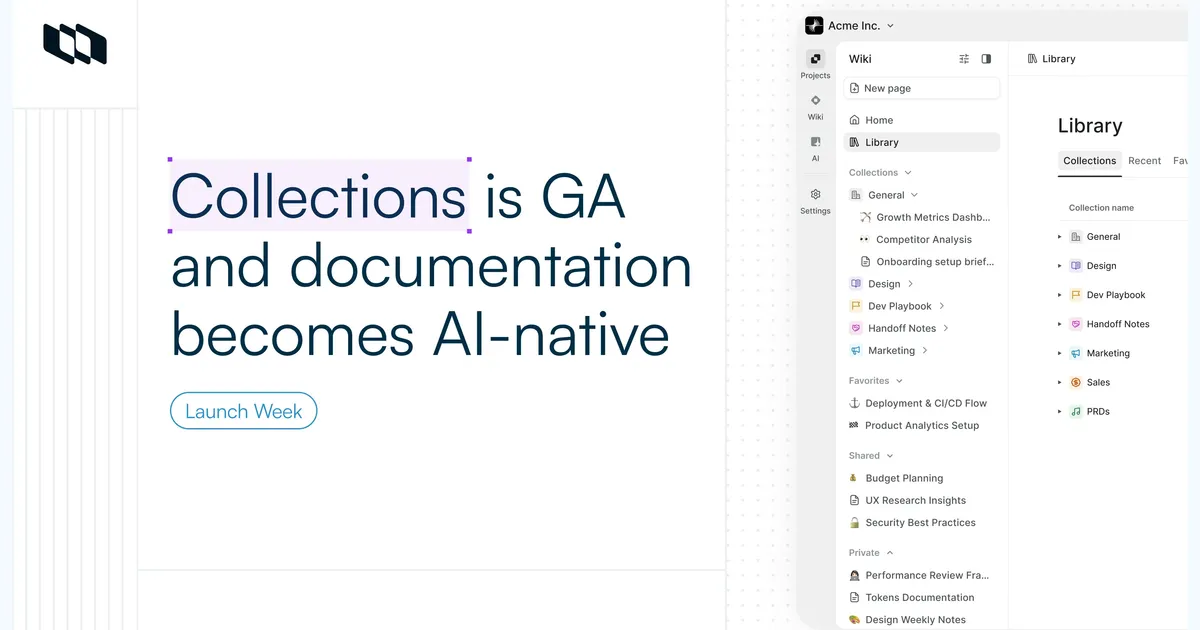1200x630 pixels.
Task: Switch to the Collections tab in Library
Action: tap(1089, 161)
